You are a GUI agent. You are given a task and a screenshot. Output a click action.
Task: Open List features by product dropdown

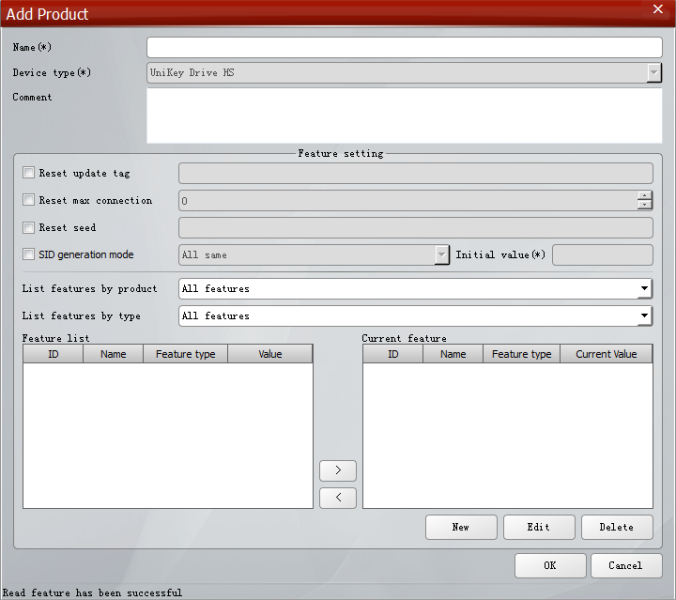pyautogui.click(x=644, y=288)
